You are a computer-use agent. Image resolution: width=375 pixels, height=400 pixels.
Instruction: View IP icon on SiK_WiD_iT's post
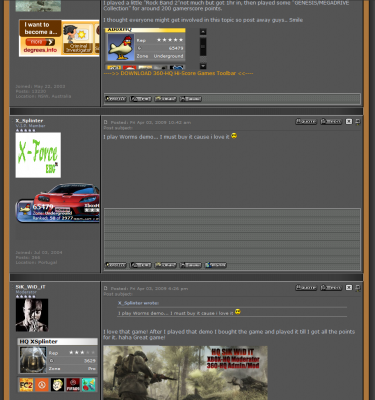click(x=358, y=288)
